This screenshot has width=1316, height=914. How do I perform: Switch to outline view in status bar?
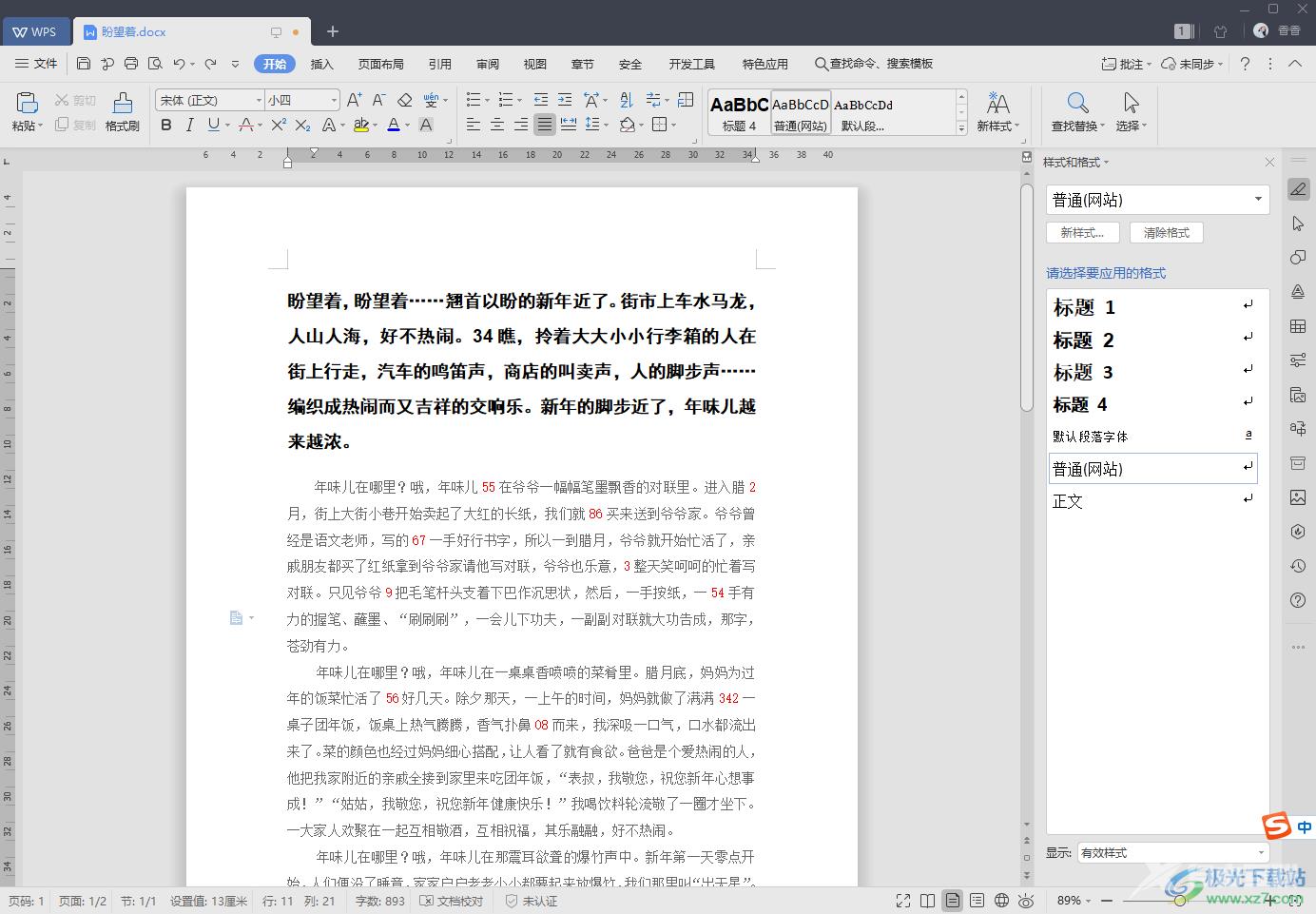click(x=977, y=901)
